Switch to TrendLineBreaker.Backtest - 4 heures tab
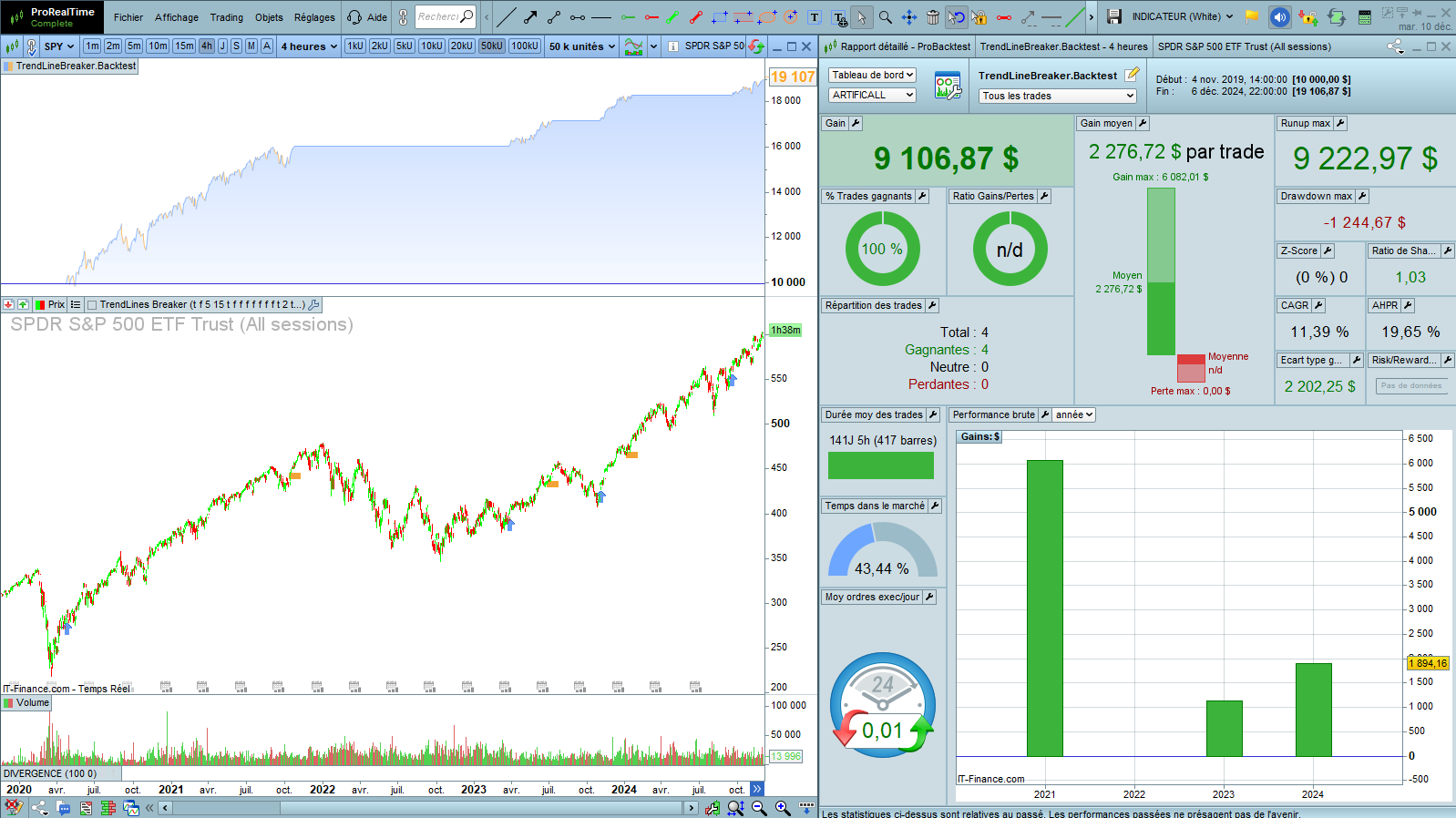 click(x=1063, y=46)
